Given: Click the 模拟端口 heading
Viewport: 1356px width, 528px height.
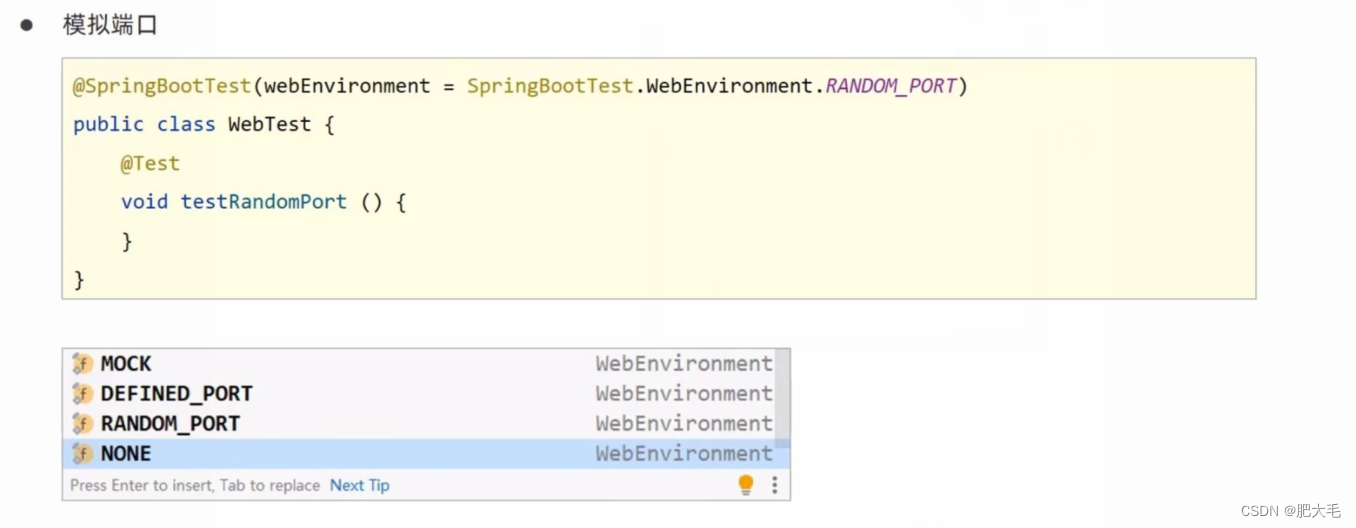Looking at the screenshot, I should (x=110, y=25).
